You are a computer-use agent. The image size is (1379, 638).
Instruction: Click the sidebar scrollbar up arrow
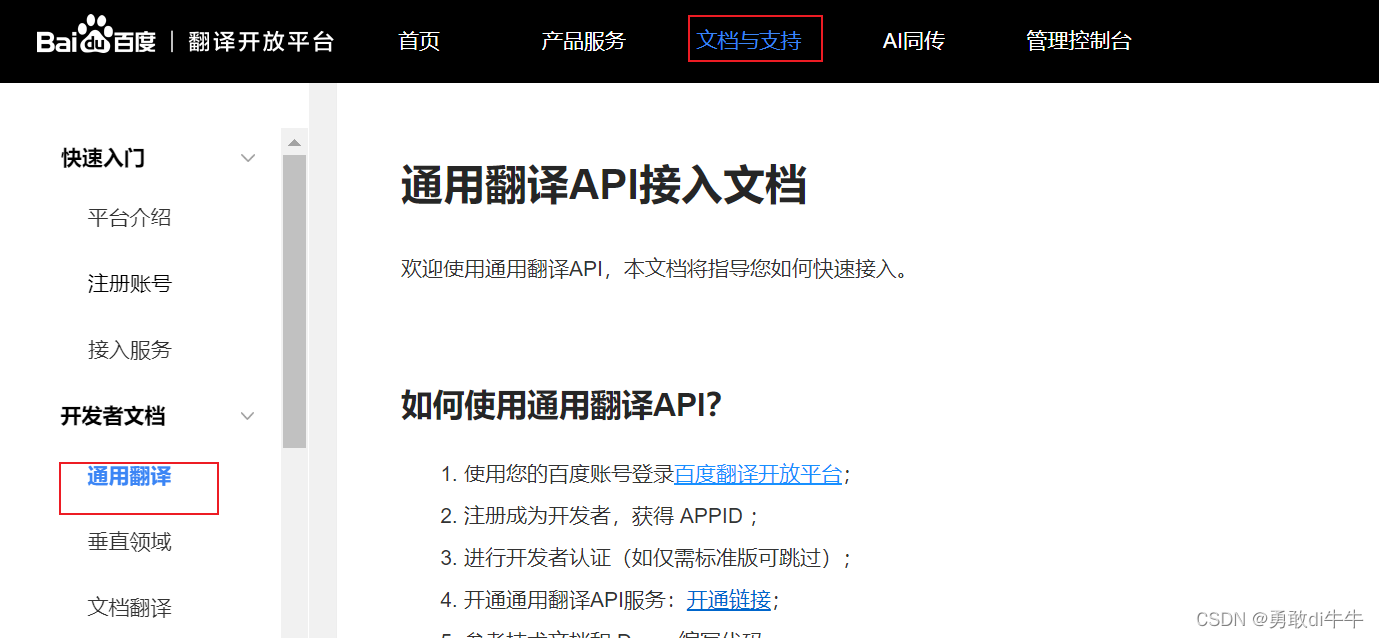(x=294, y=142)
